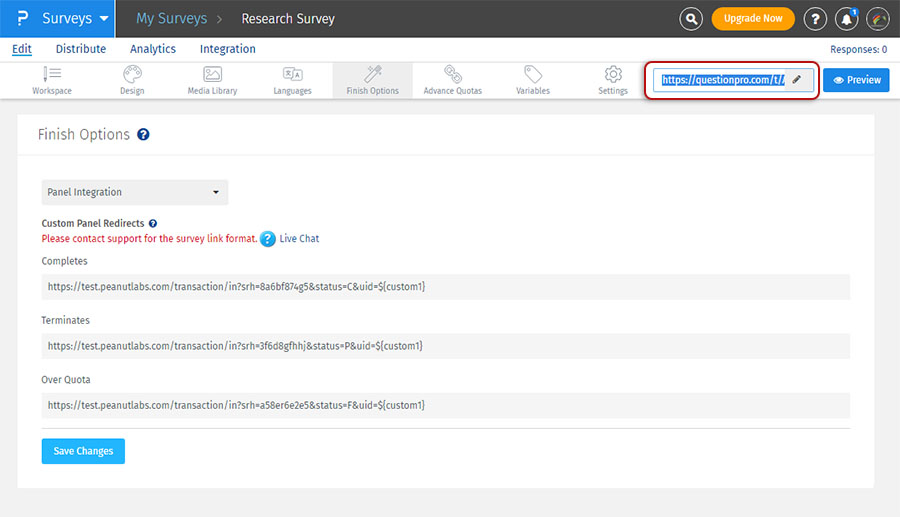Click the Completes redirect URL field
900x517 pixels.
445,287
